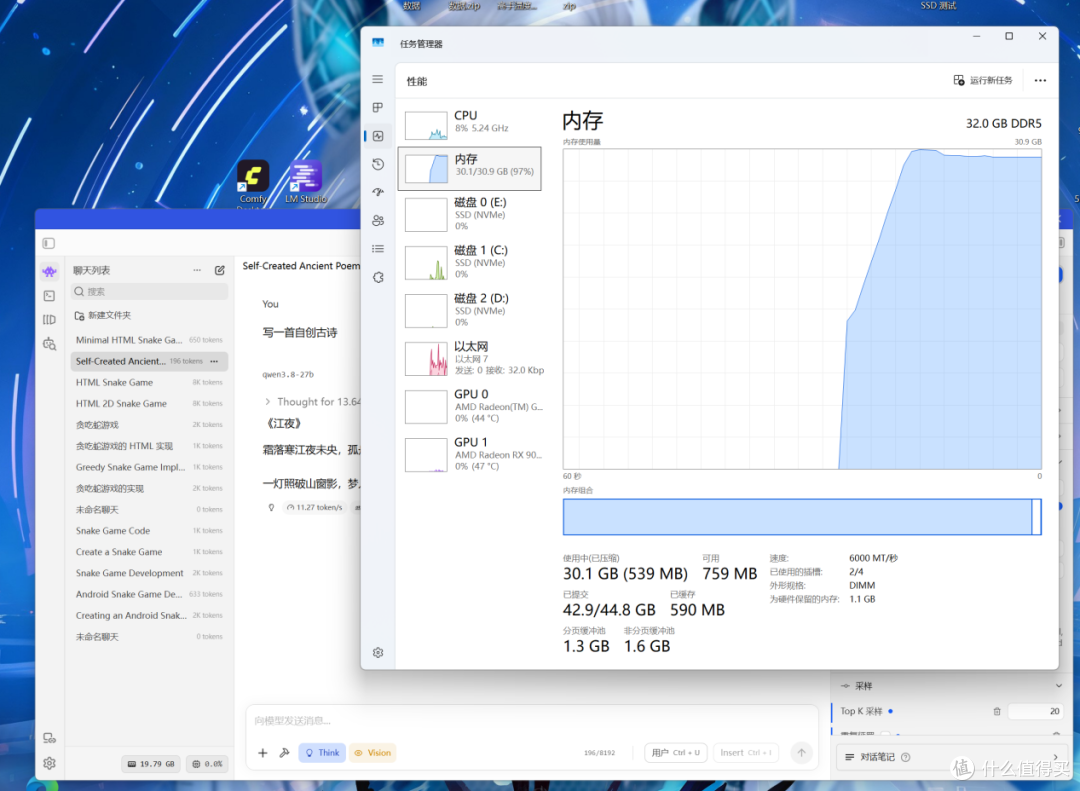Viewport: 1080px width, 791px height.
Task: Open Task Manager settings gear
Action: (377, 653)
